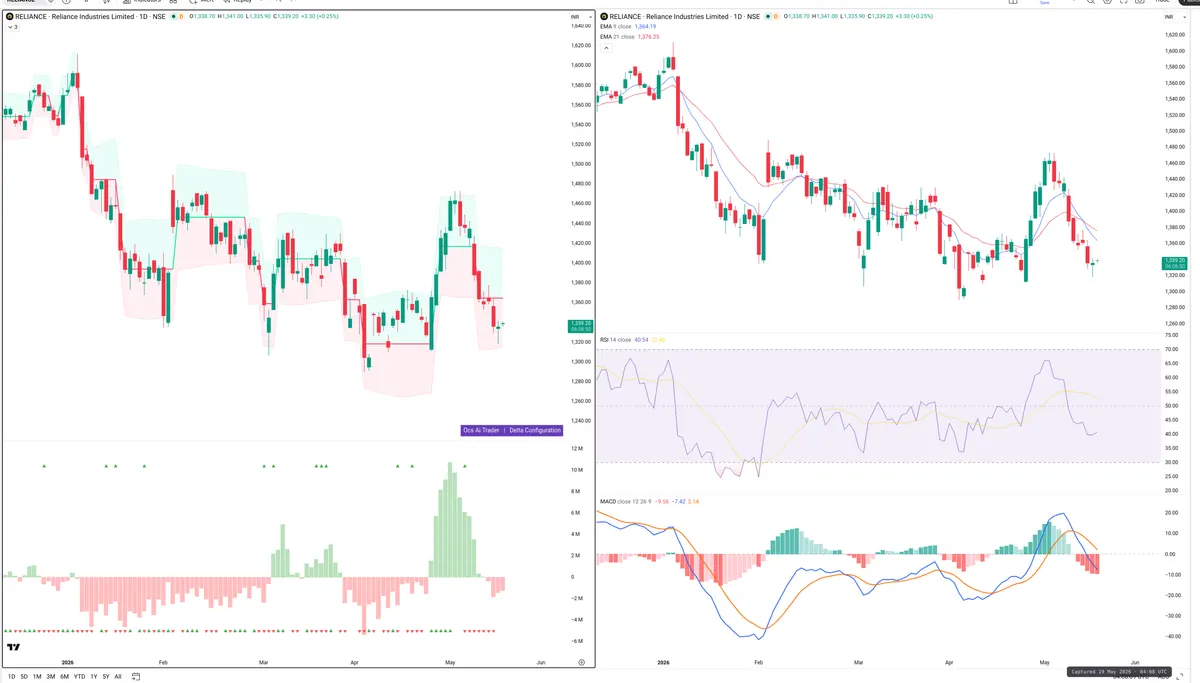Click the Save link in top toolbar
Viewport: 1200px width, 683px height.
pos(1045,3)
